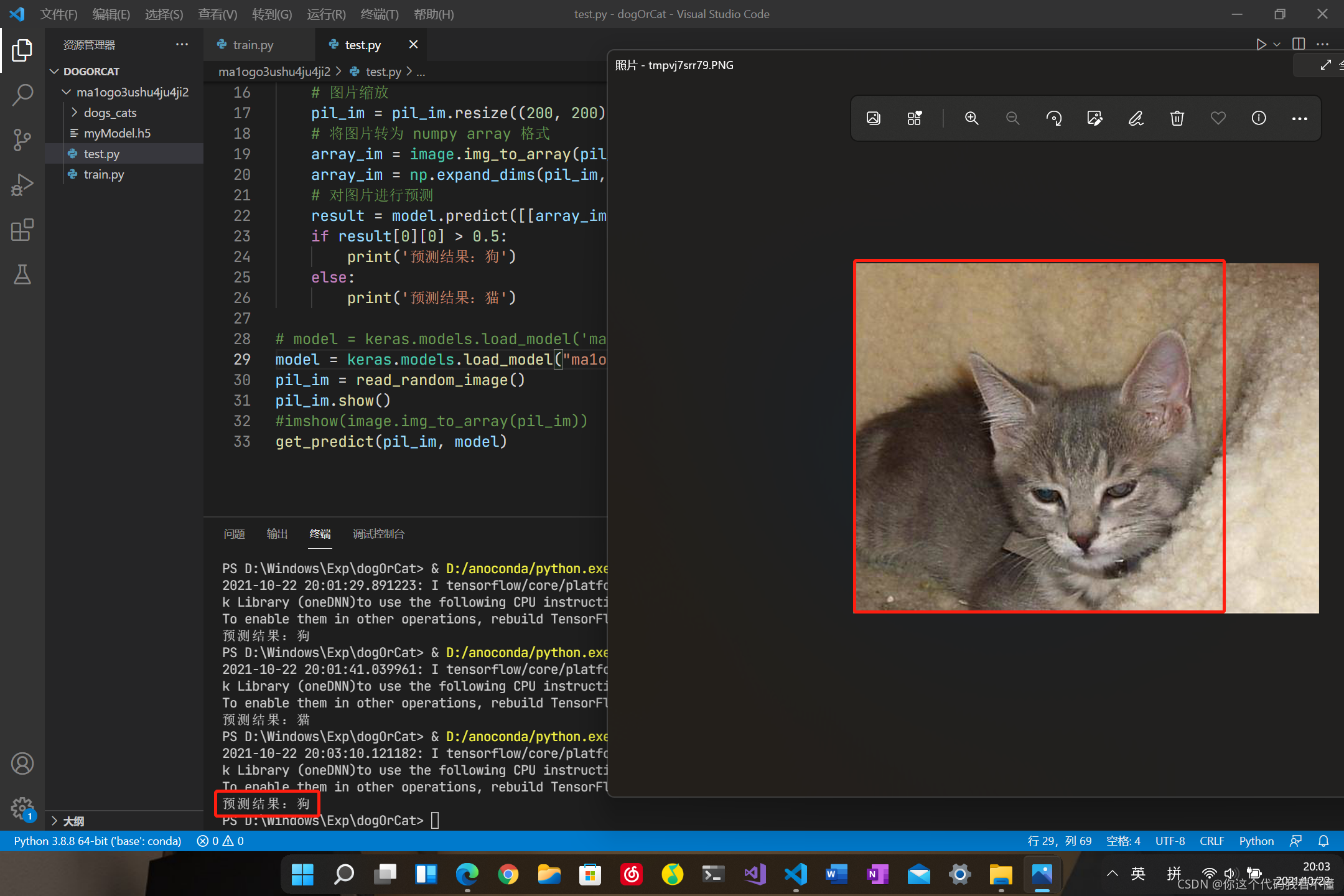Click the zoom in icon in Photos

(x=971, y=118)
